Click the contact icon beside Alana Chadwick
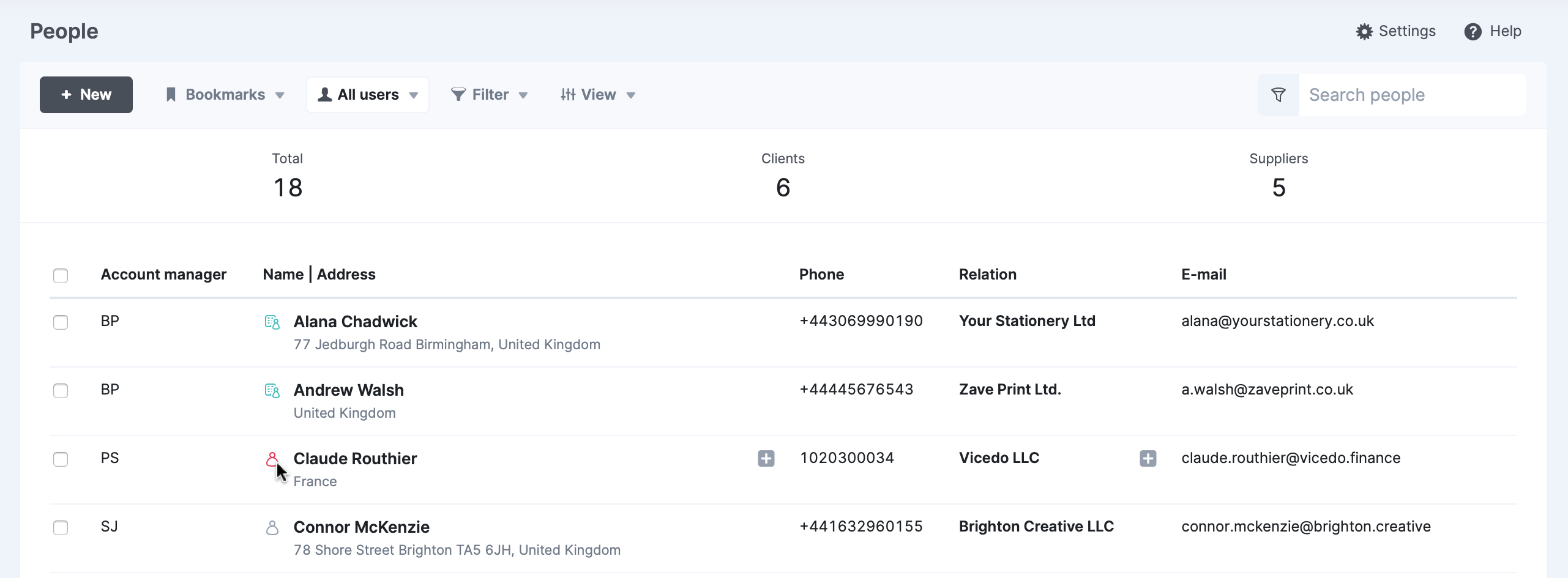1568x578 pixels. (272, 322)
